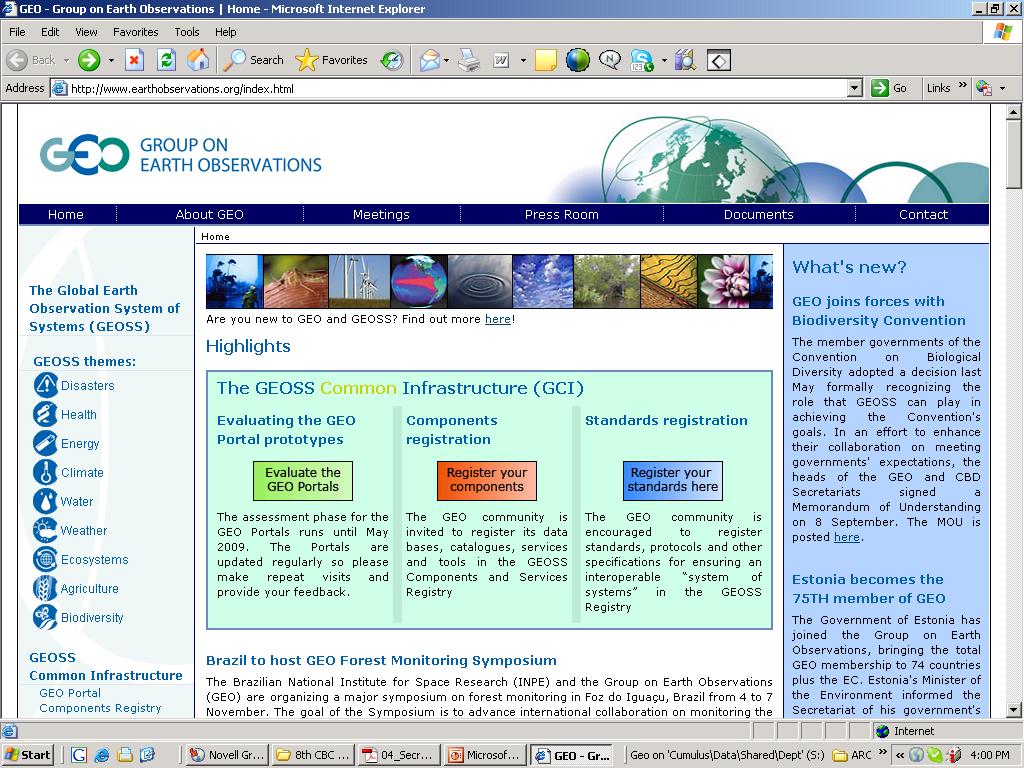Print the page with the printer icon
Viewport: 1024px width, 768px height.
[469, 60]
